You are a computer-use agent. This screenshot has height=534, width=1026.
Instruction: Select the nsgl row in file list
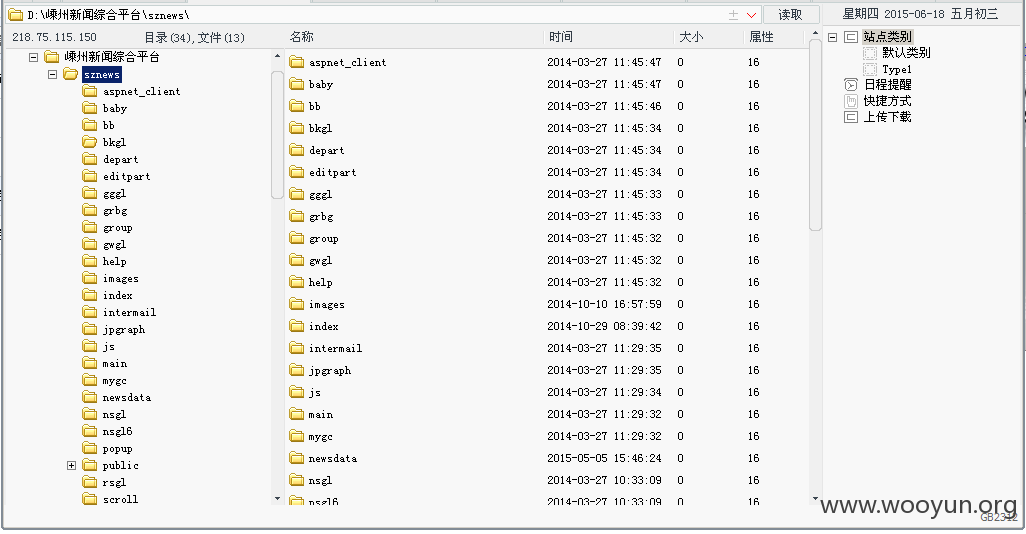(546, 480)
